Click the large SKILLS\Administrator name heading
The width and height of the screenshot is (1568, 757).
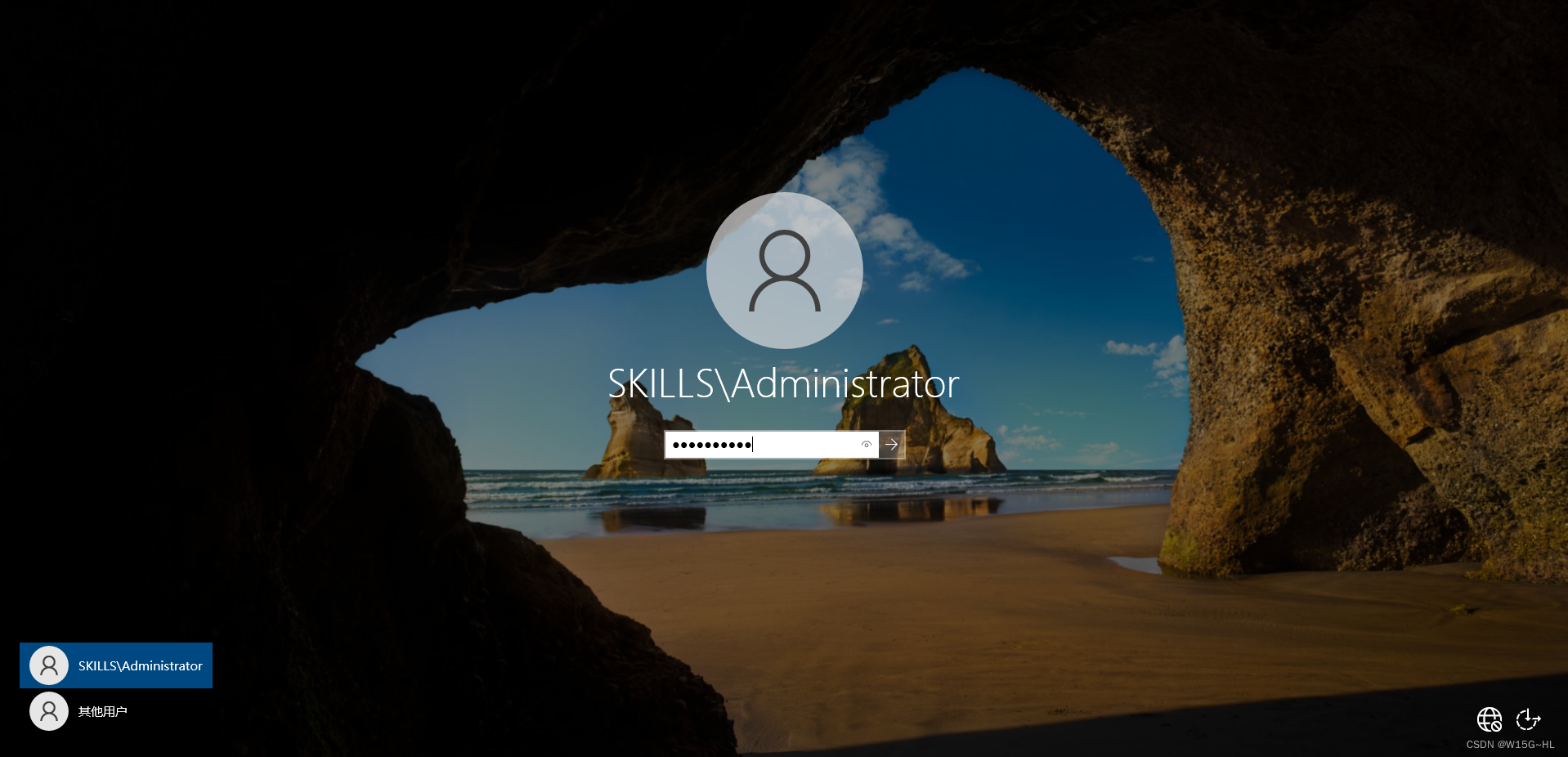pyautogui.click(x=783, y=383)
